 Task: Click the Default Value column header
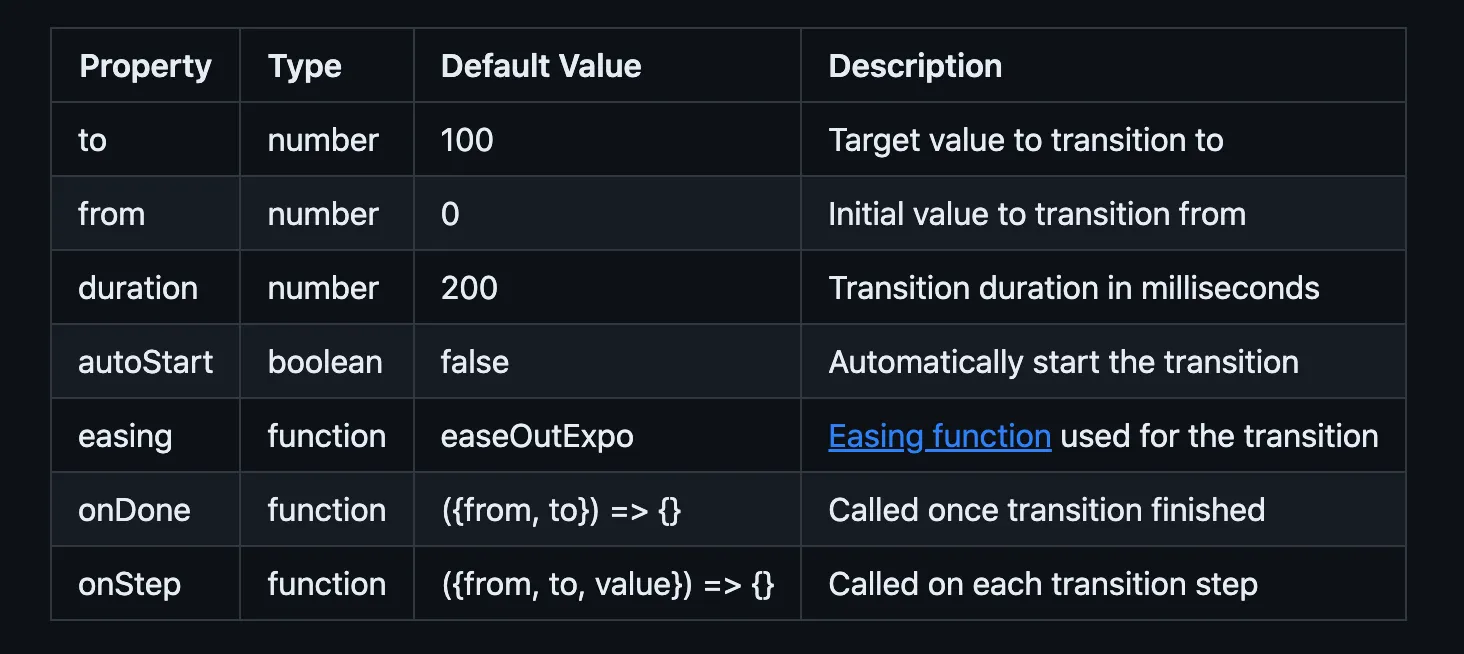607,66
